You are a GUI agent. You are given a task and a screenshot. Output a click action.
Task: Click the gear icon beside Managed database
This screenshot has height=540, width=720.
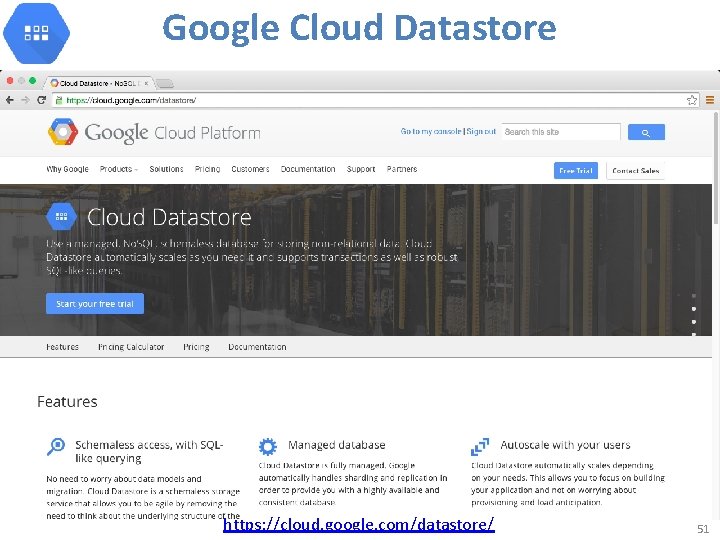pos(268,446)
